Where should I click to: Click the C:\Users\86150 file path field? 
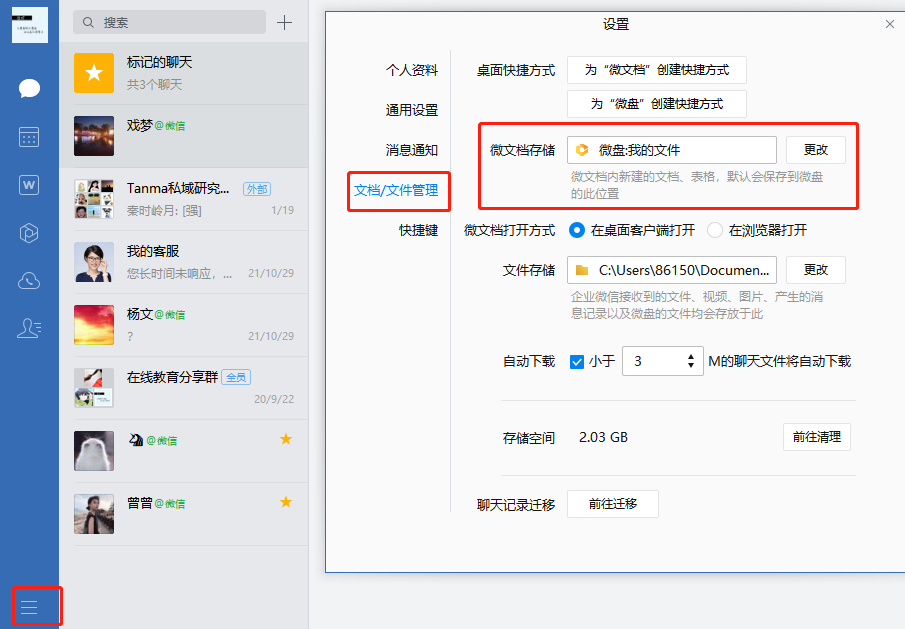[672, 270]
